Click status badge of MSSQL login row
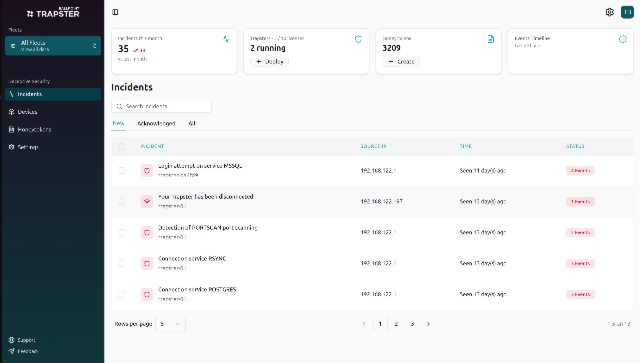 point(580,171)
